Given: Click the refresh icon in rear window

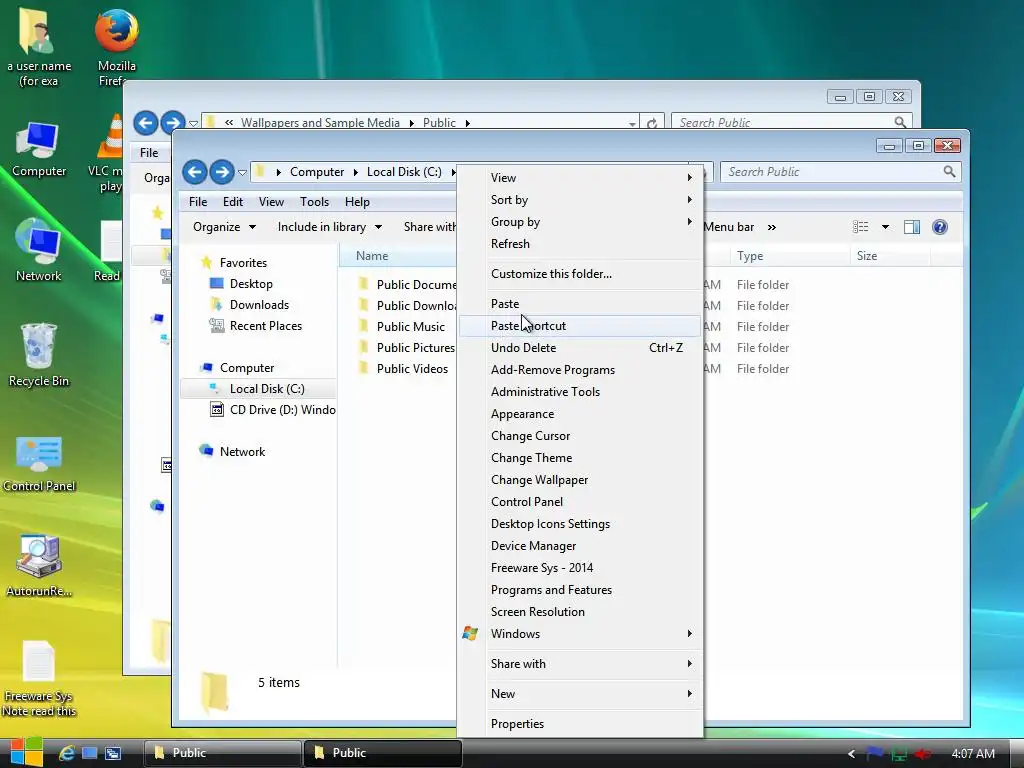Looking at the screenshot, I should [652, 123].
